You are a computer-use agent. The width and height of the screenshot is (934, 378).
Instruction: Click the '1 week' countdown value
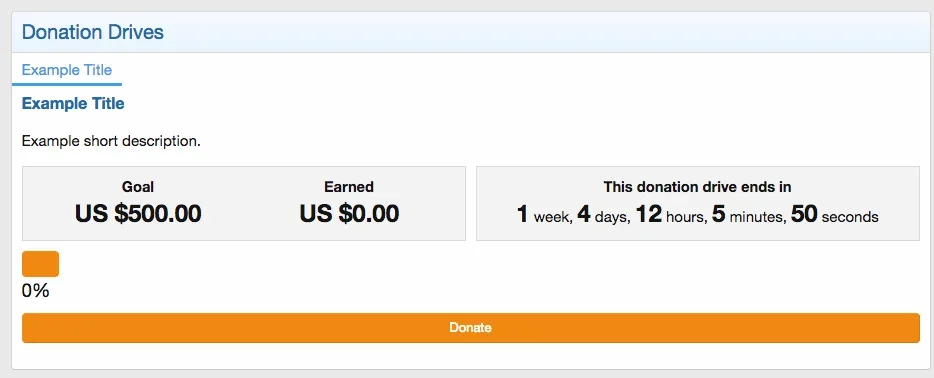point(544,215)
